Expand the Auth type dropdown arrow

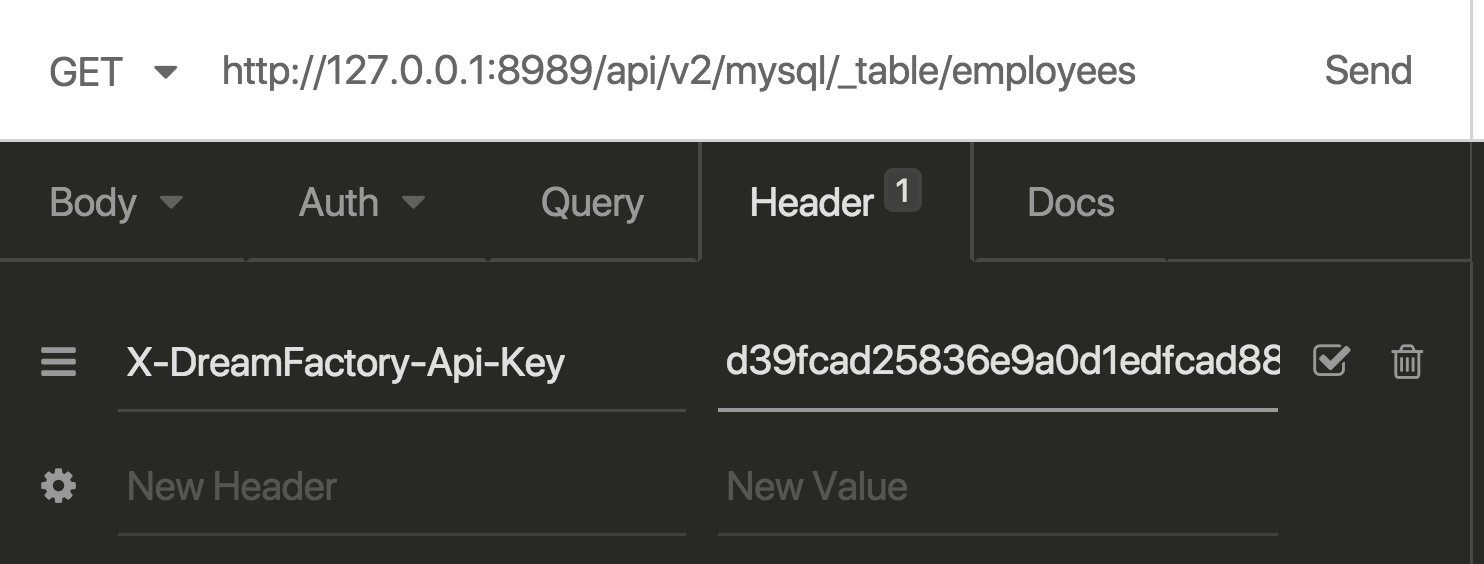coord(413,203)
